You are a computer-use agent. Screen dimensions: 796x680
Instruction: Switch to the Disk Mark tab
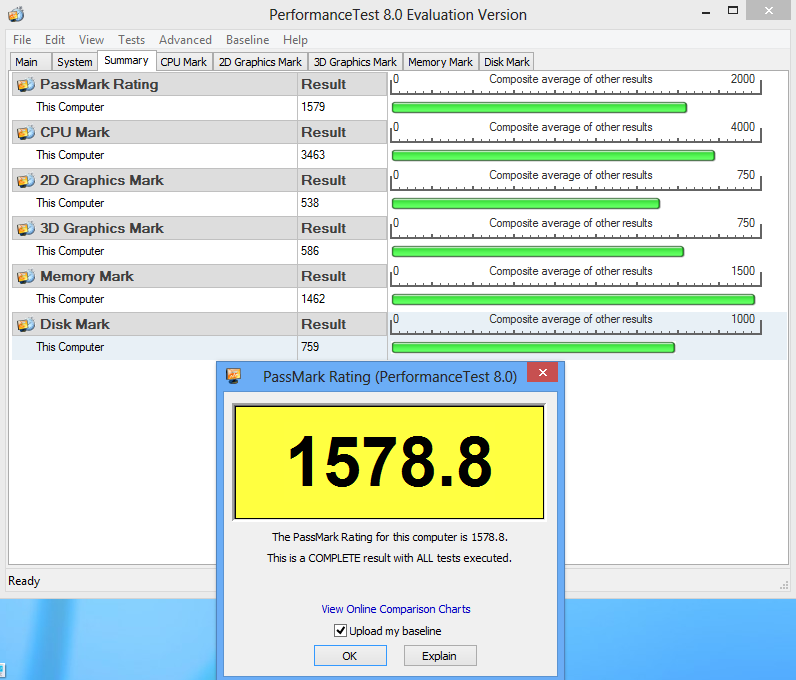point(507,62)
